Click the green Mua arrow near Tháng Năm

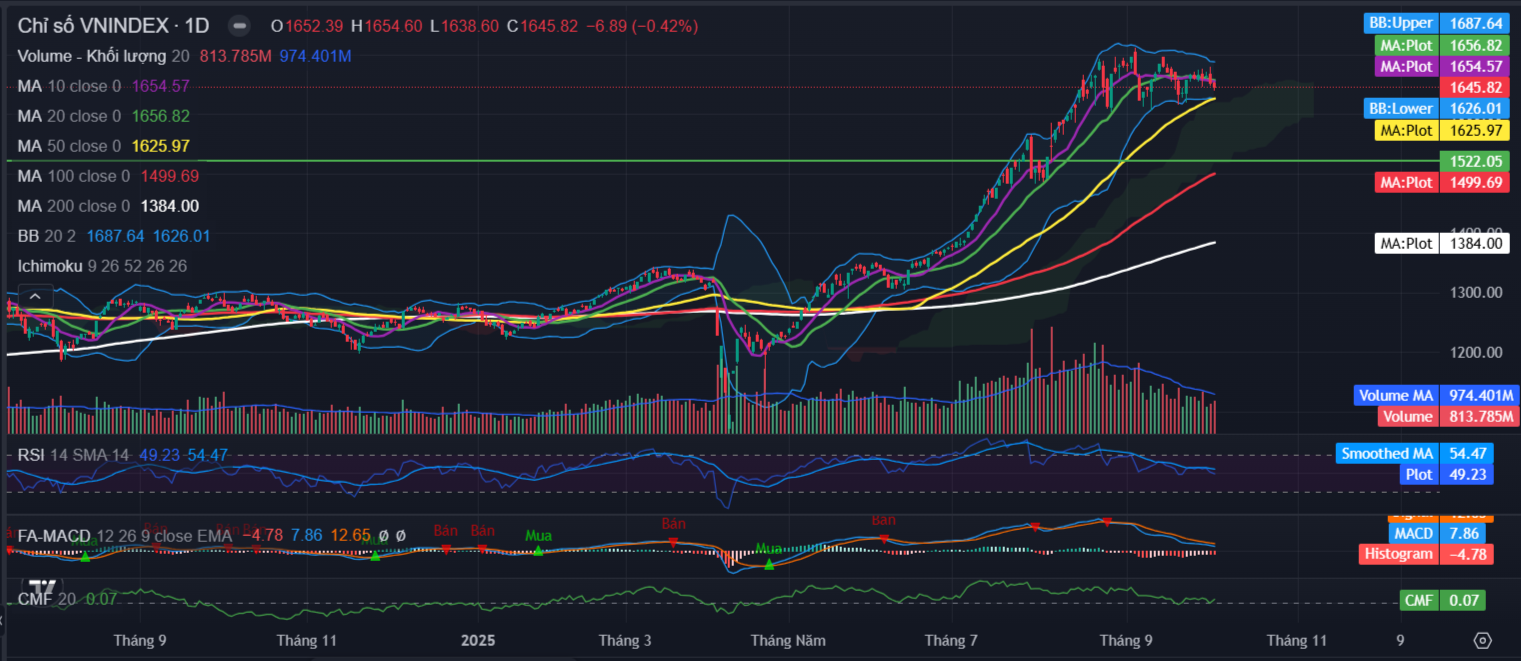click(x=769, y=565)
